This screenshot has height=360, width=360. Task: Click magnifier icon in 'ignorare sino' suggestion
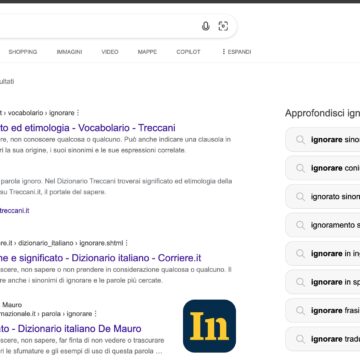coord(300,140)
